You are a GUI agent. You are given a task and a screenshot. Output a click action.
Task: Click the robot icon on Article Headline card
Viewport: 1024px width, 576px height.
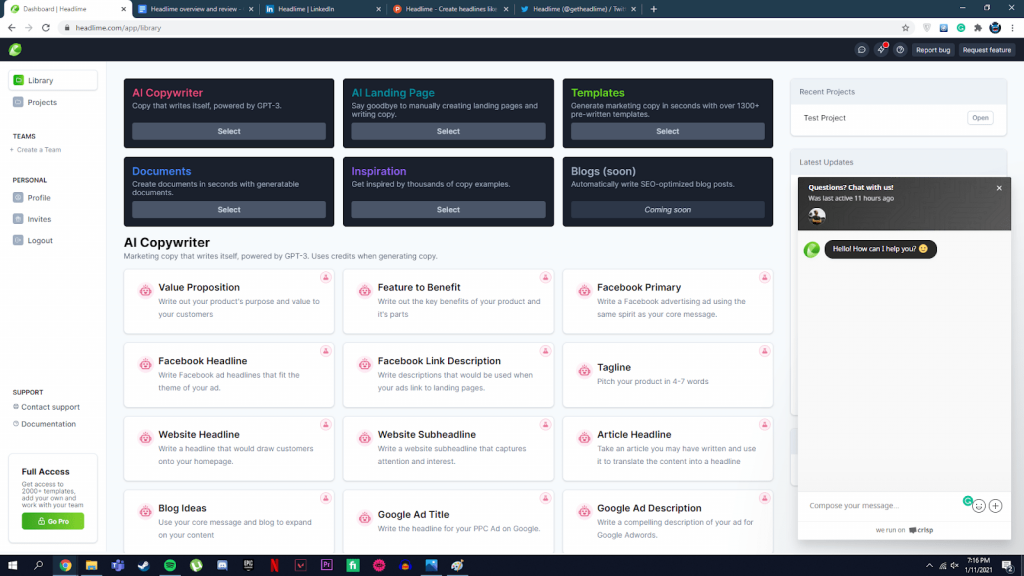point(584,438)
